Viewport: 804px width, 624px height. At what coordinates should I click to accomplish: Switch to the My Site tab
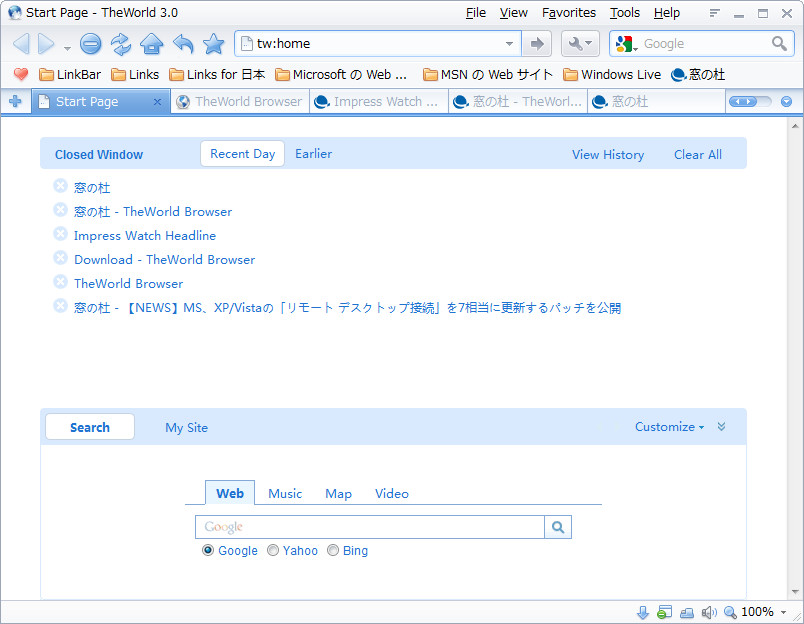coord(187,428)
